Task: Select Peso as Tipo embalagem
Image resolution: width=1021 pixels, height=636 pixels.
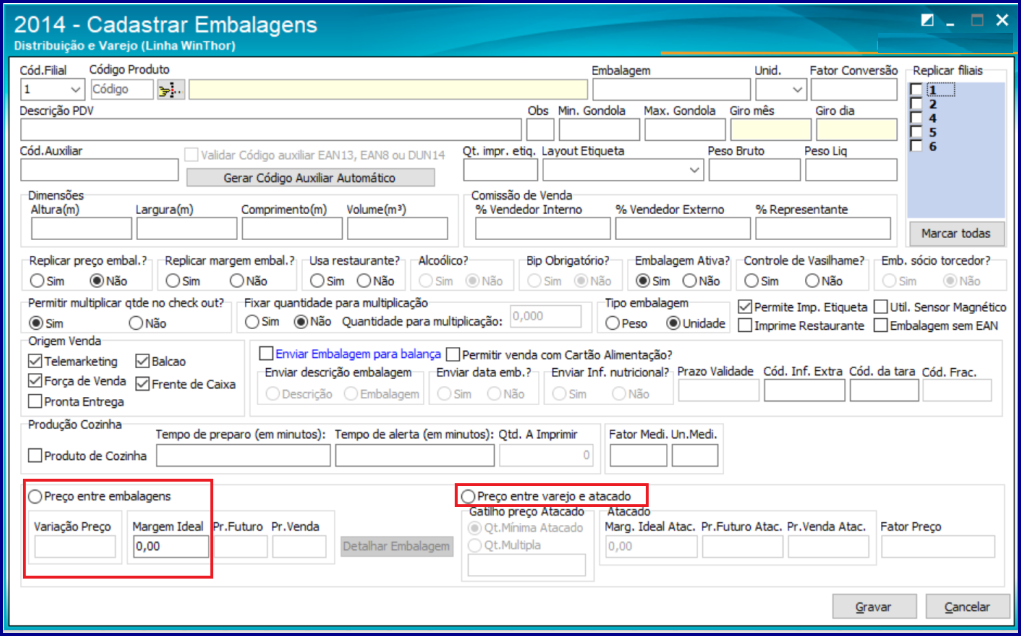Action: [613, 323]
